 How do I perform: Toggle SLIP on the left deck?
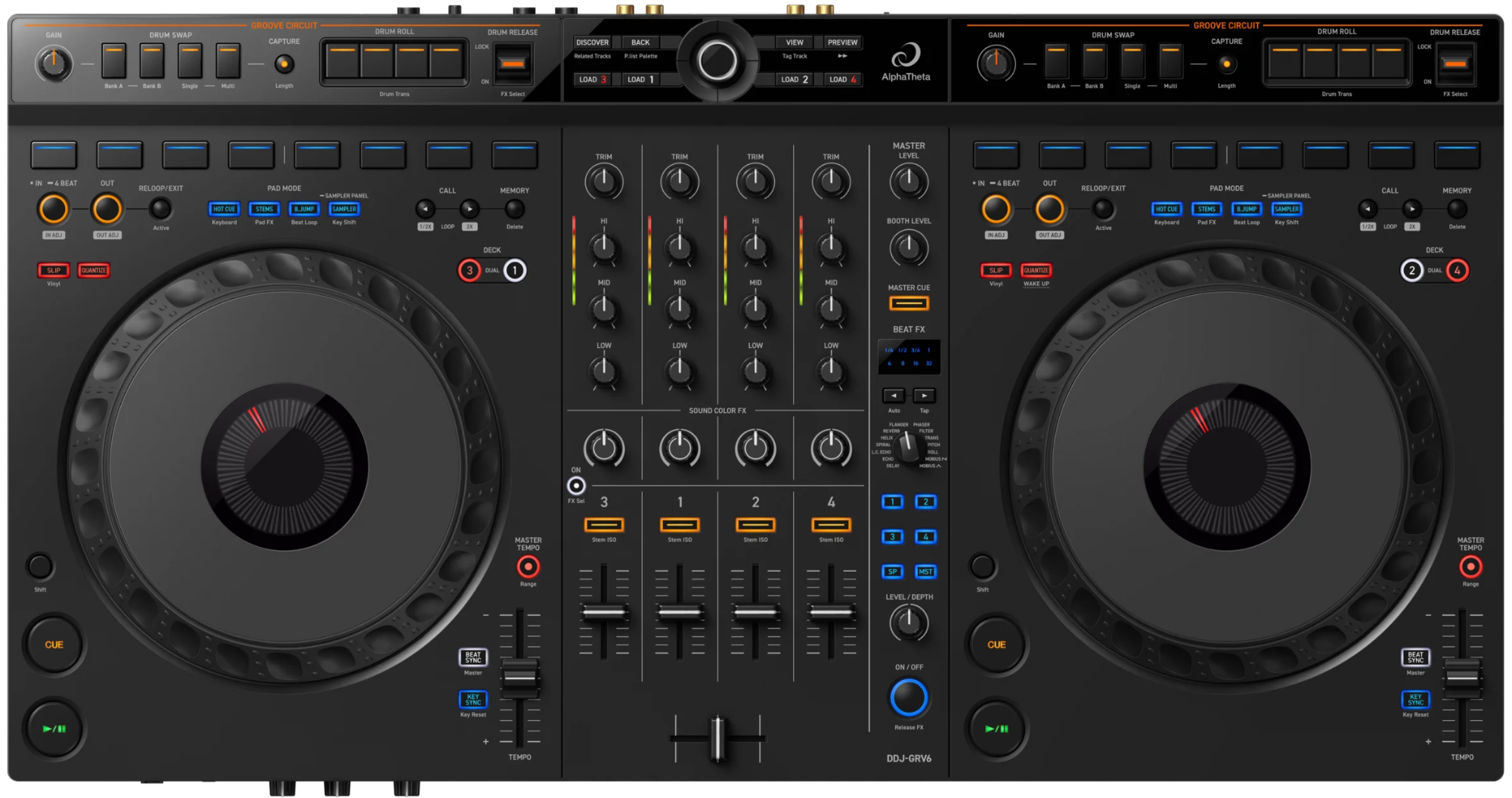coord(54,270)
